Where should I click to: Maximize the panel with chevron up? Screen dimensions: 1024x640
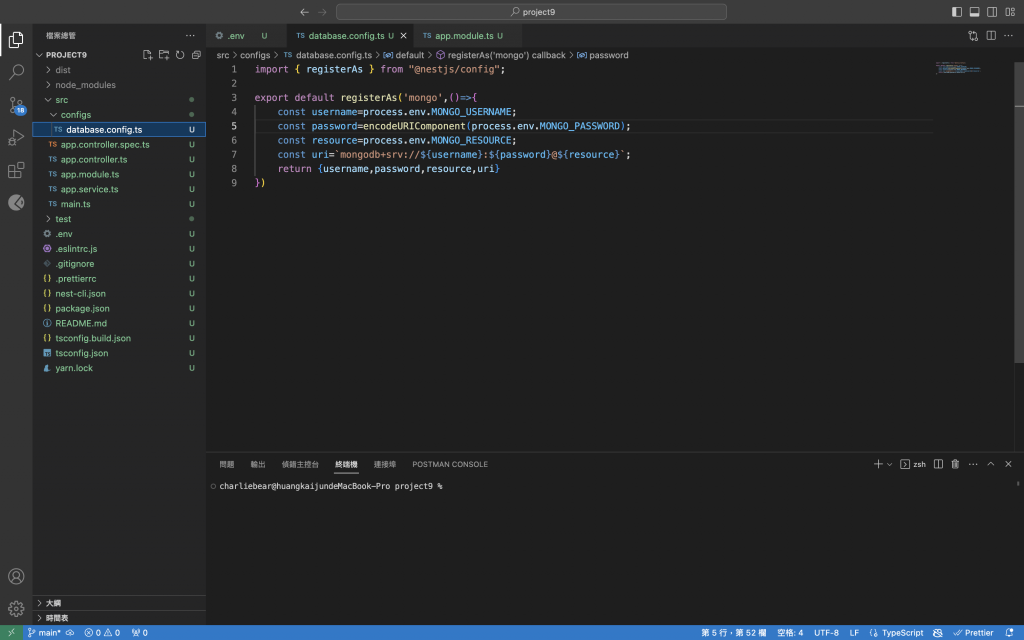tap(991, 464)
